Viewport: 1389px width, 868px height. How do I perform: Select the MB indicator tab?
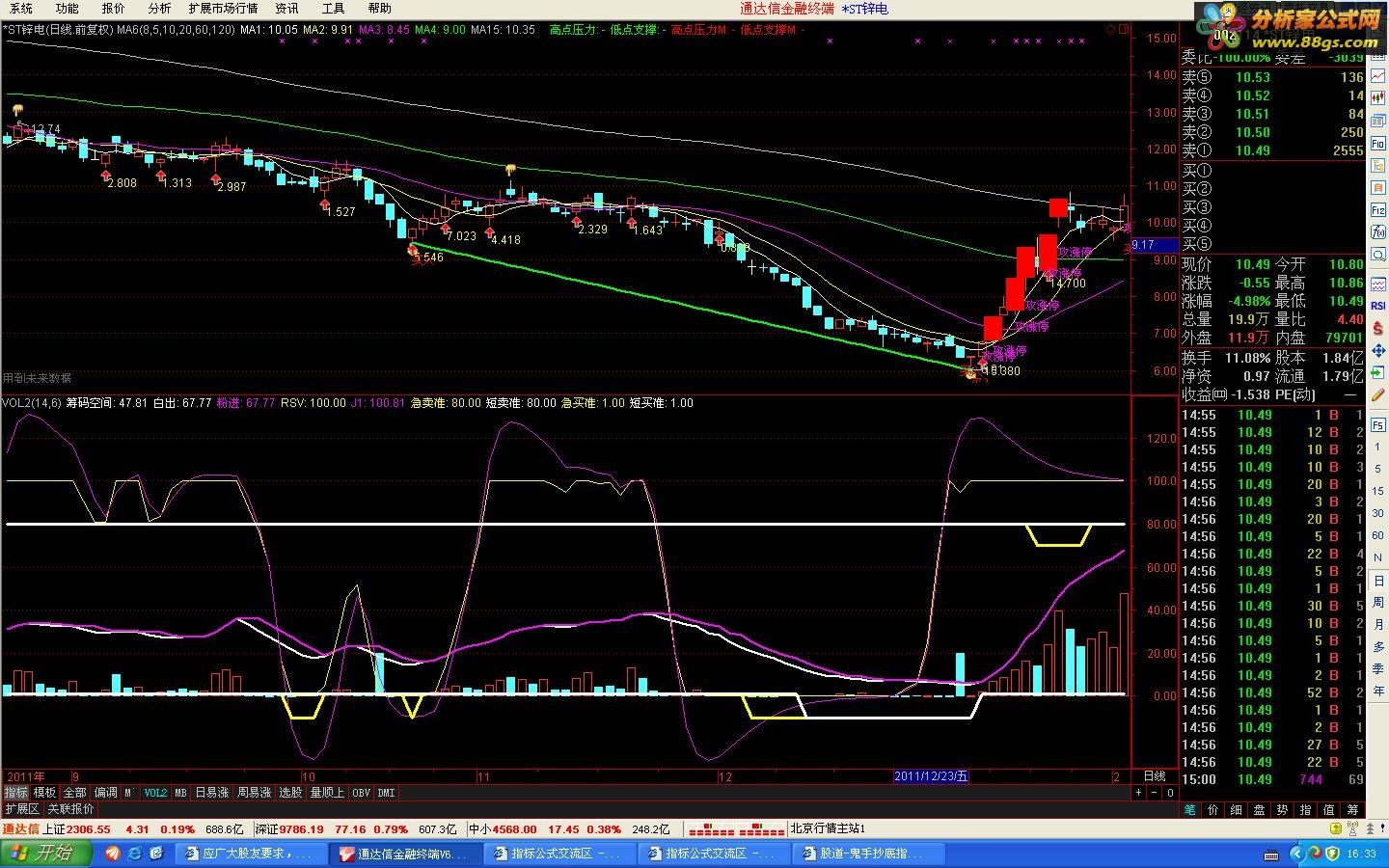click(x=180, y=793)
